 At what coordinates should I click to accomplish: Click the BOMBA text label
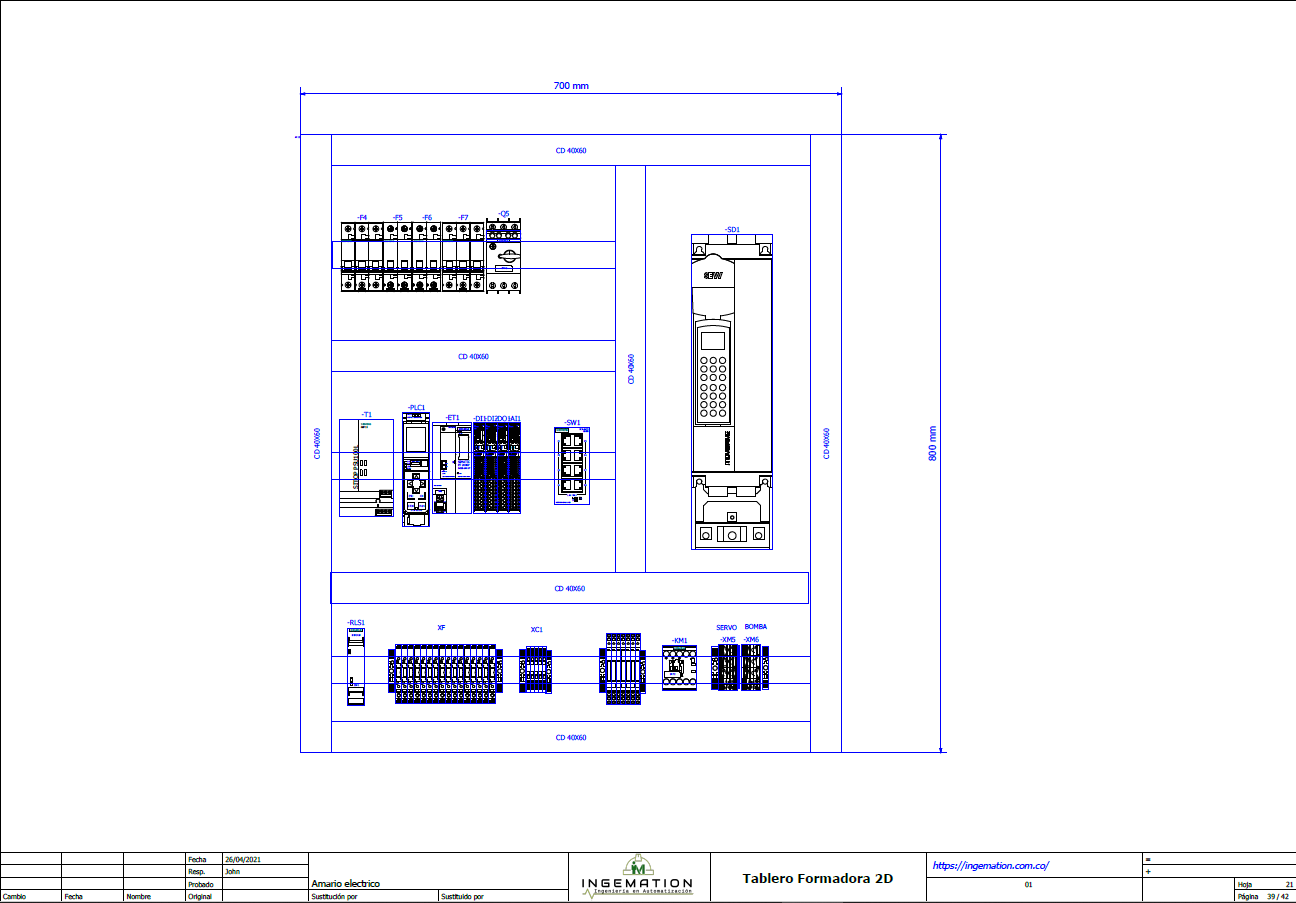click(756, 627)
